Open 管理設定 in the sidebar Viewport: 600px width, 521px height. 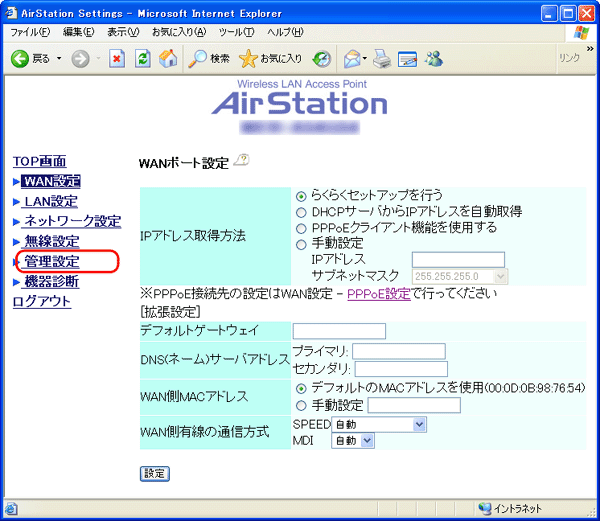52,262
